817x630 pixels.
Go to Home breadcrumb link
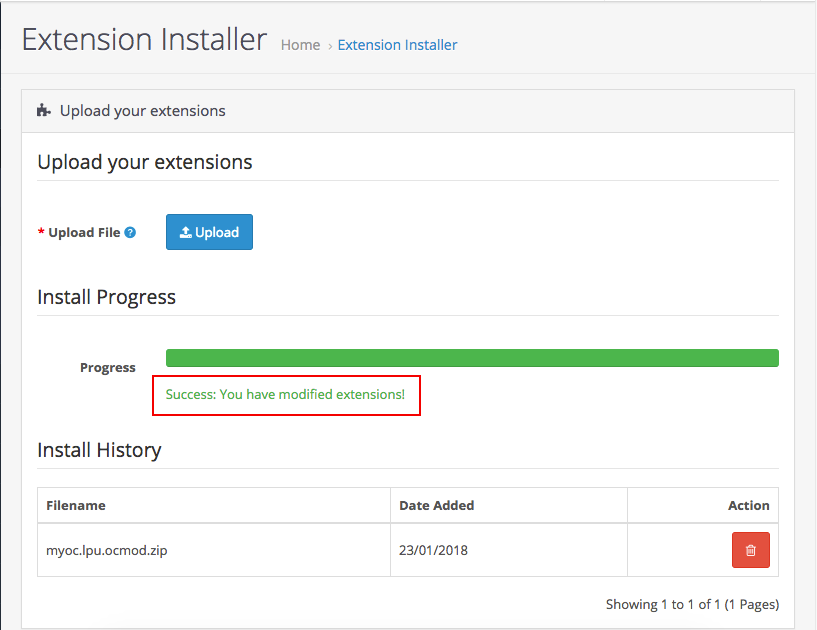300,45
